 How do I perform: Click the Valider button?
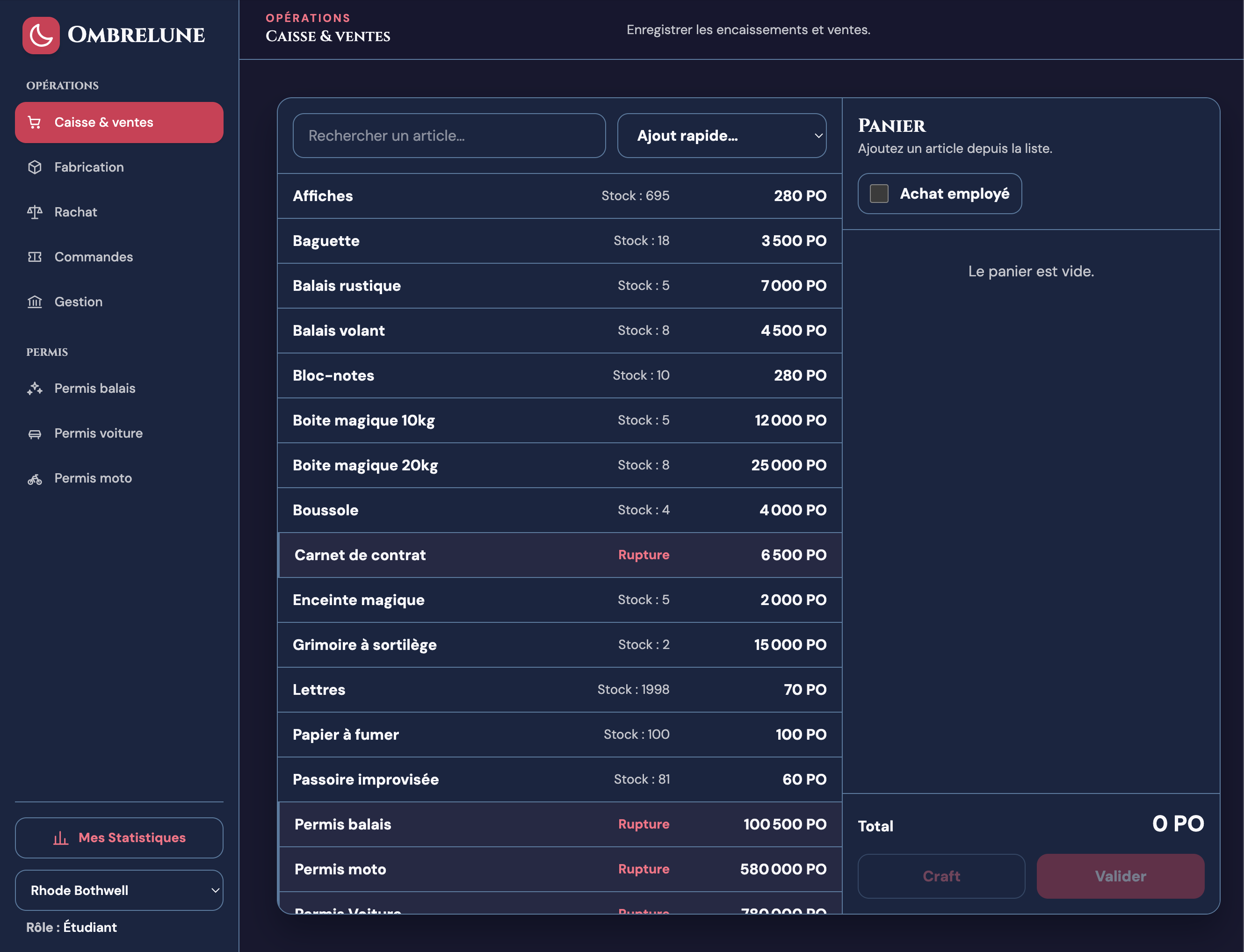[x=1121, y=876]
